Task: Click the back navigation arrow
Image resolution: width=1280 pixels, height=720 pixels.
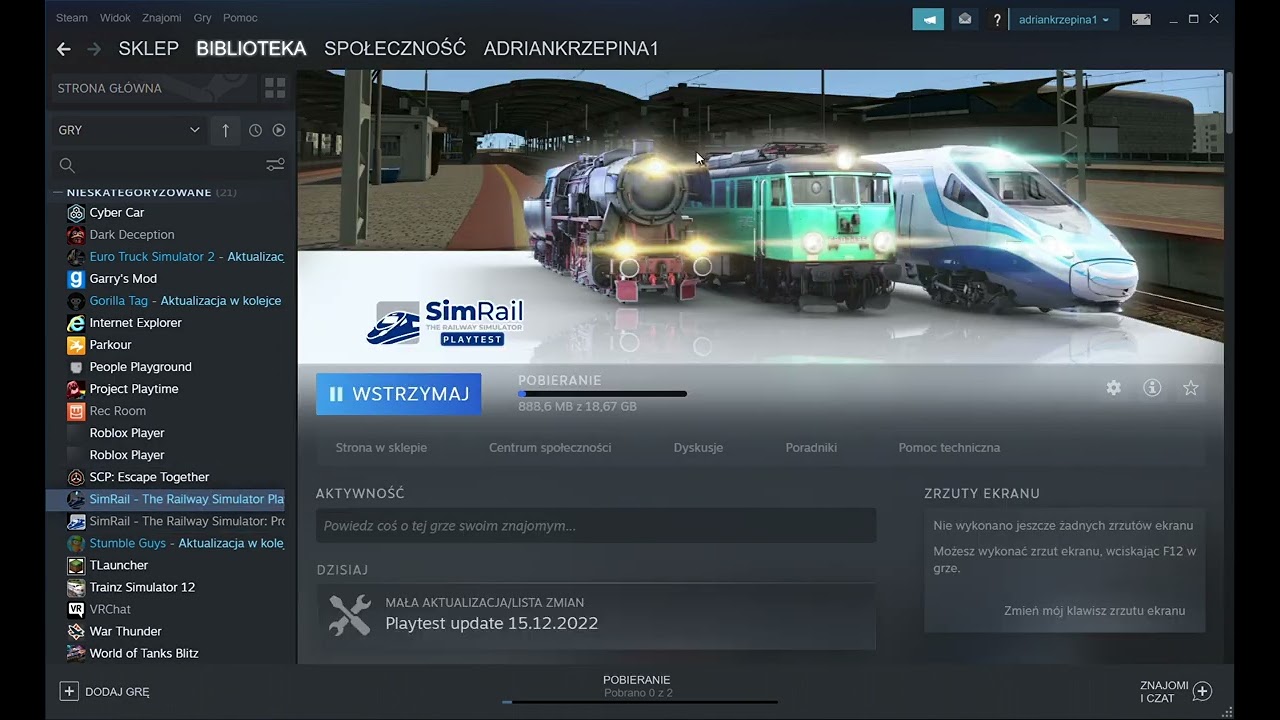Action: click(64, 49)
